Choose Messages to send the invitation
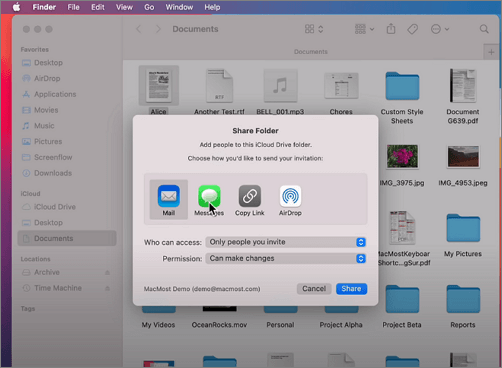 coord(209,200)
